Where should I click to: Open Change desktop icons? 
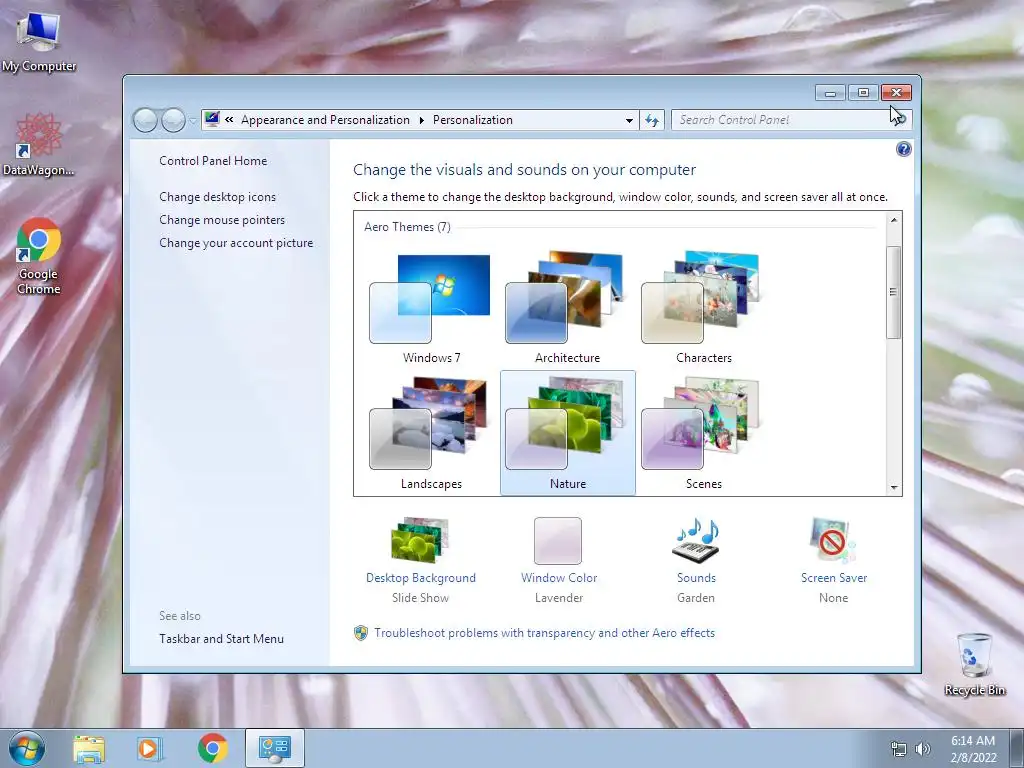(217, 197)
